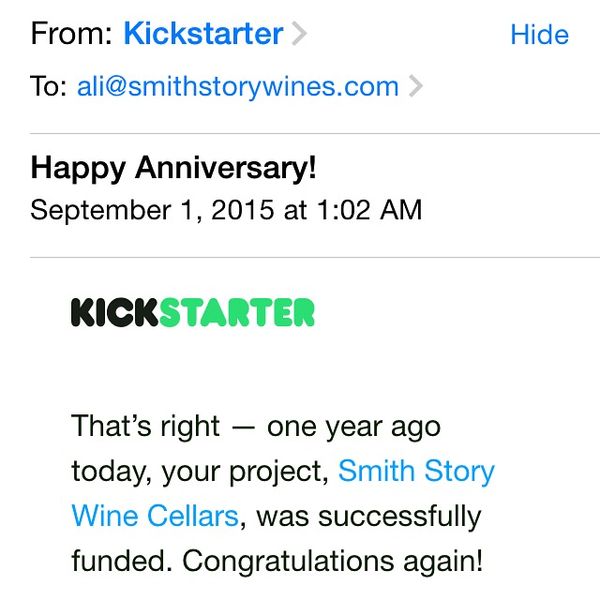
Task: Click the From: field label
Action: click(x=71, y=34)
